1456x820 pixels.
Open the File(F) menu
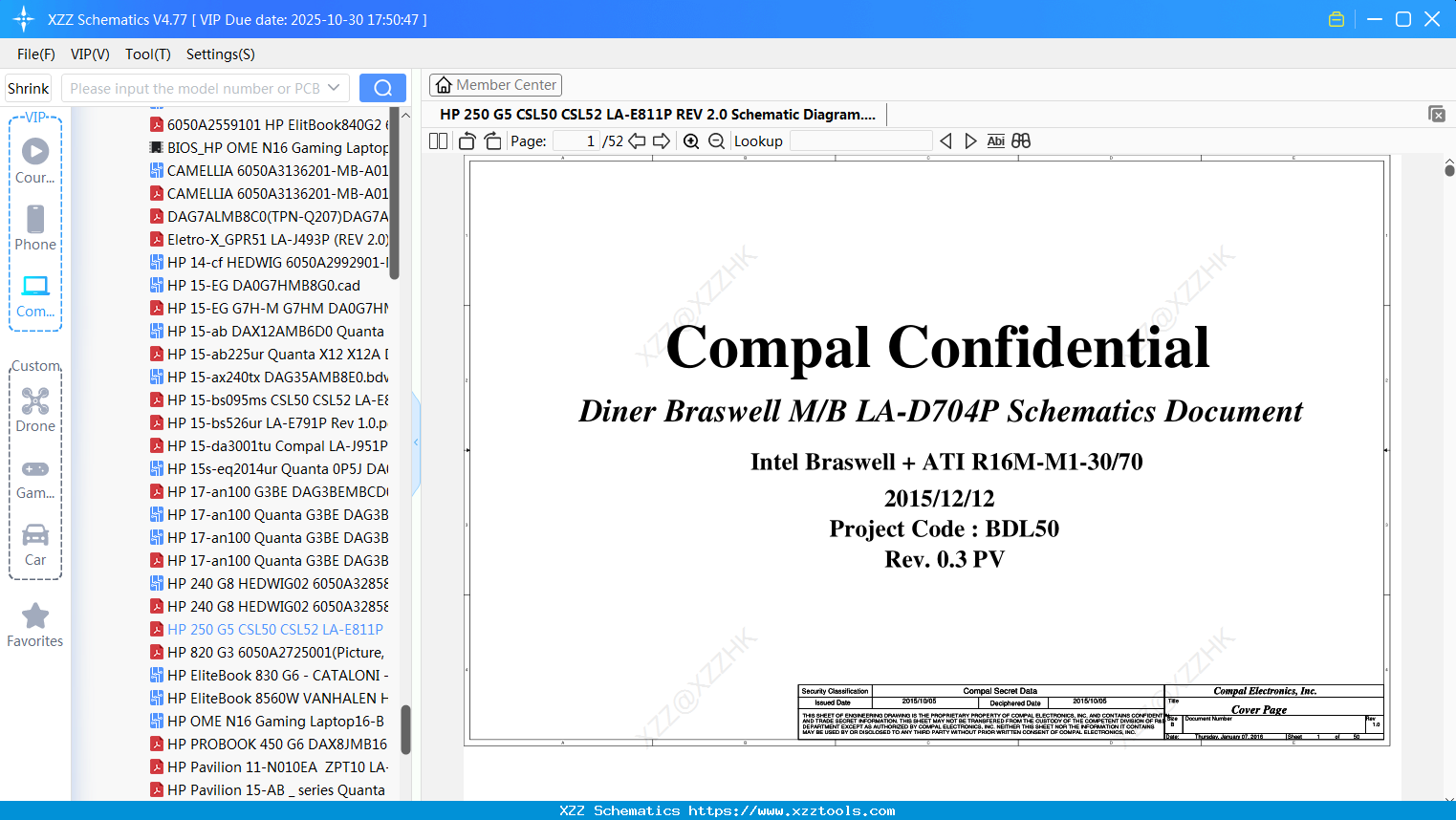pos(36,54)
